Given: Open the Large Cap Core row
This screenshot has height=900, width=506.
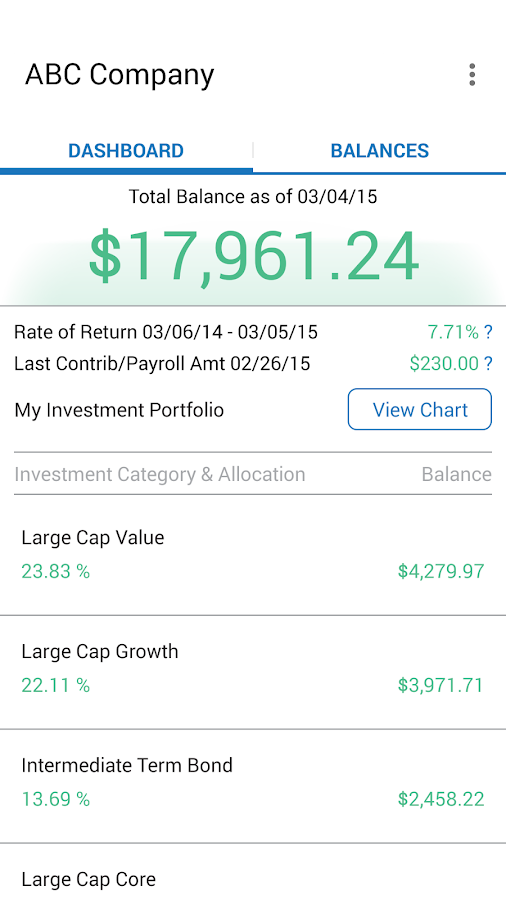Looking at the screenshot, I should point(253,872).
